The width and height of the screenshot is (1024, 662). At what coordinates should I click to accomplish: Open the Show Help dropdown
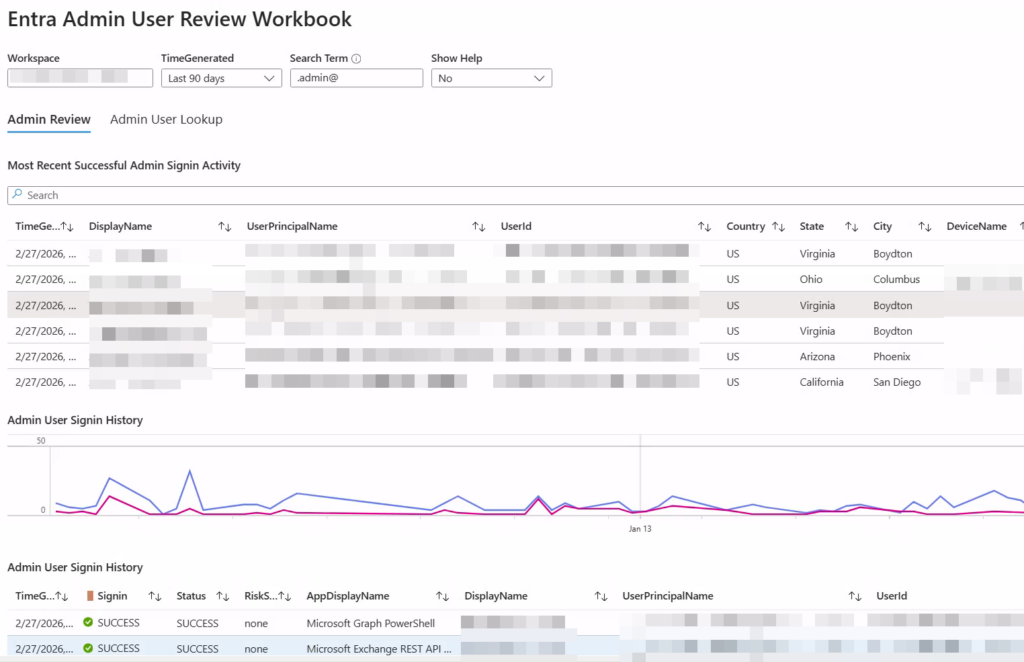coord(491,78)
